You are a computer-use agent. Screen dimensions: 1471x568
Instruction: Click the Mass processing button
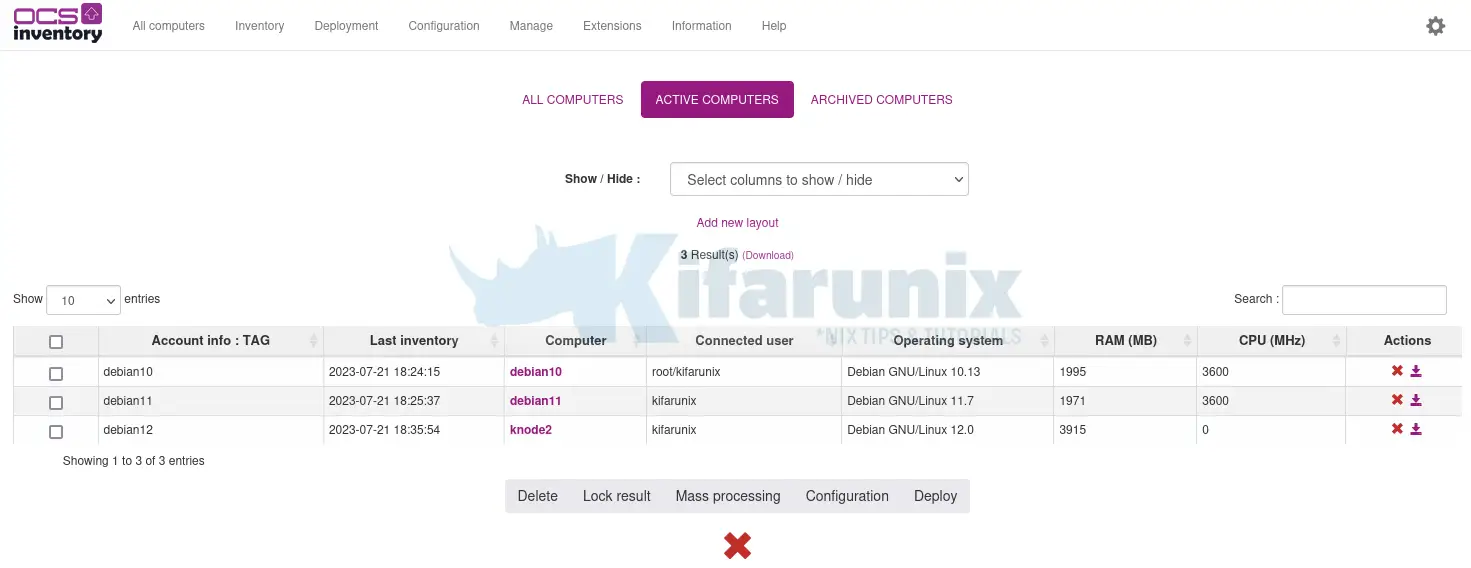pos(728,496)
